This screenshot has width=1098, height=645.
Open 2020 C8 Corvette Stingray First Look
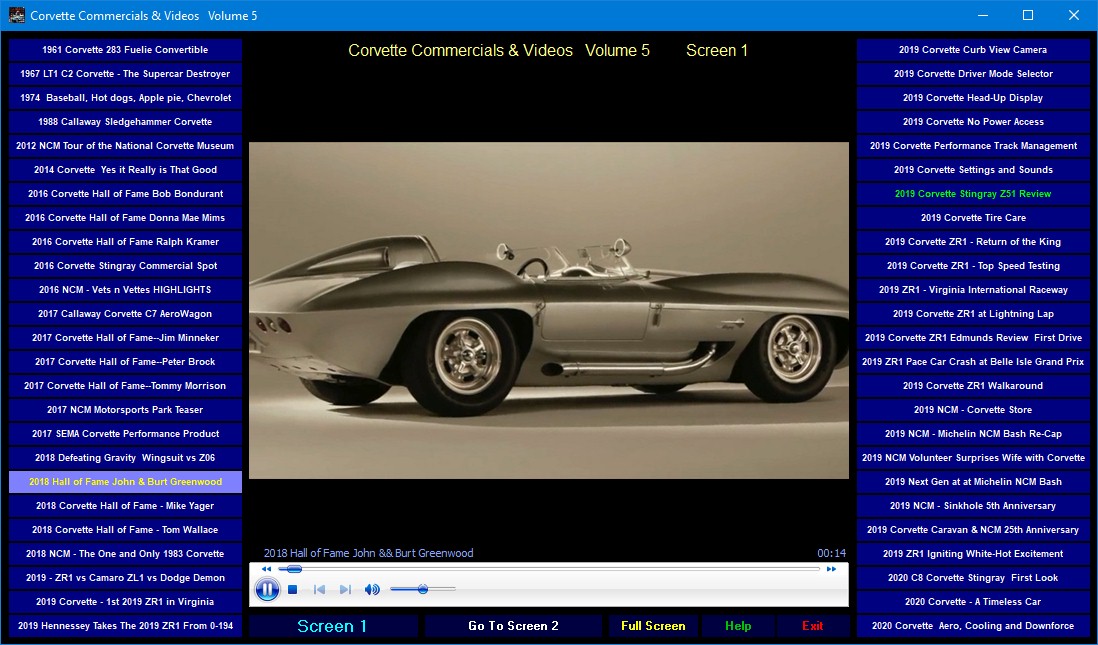coord(973,578)
